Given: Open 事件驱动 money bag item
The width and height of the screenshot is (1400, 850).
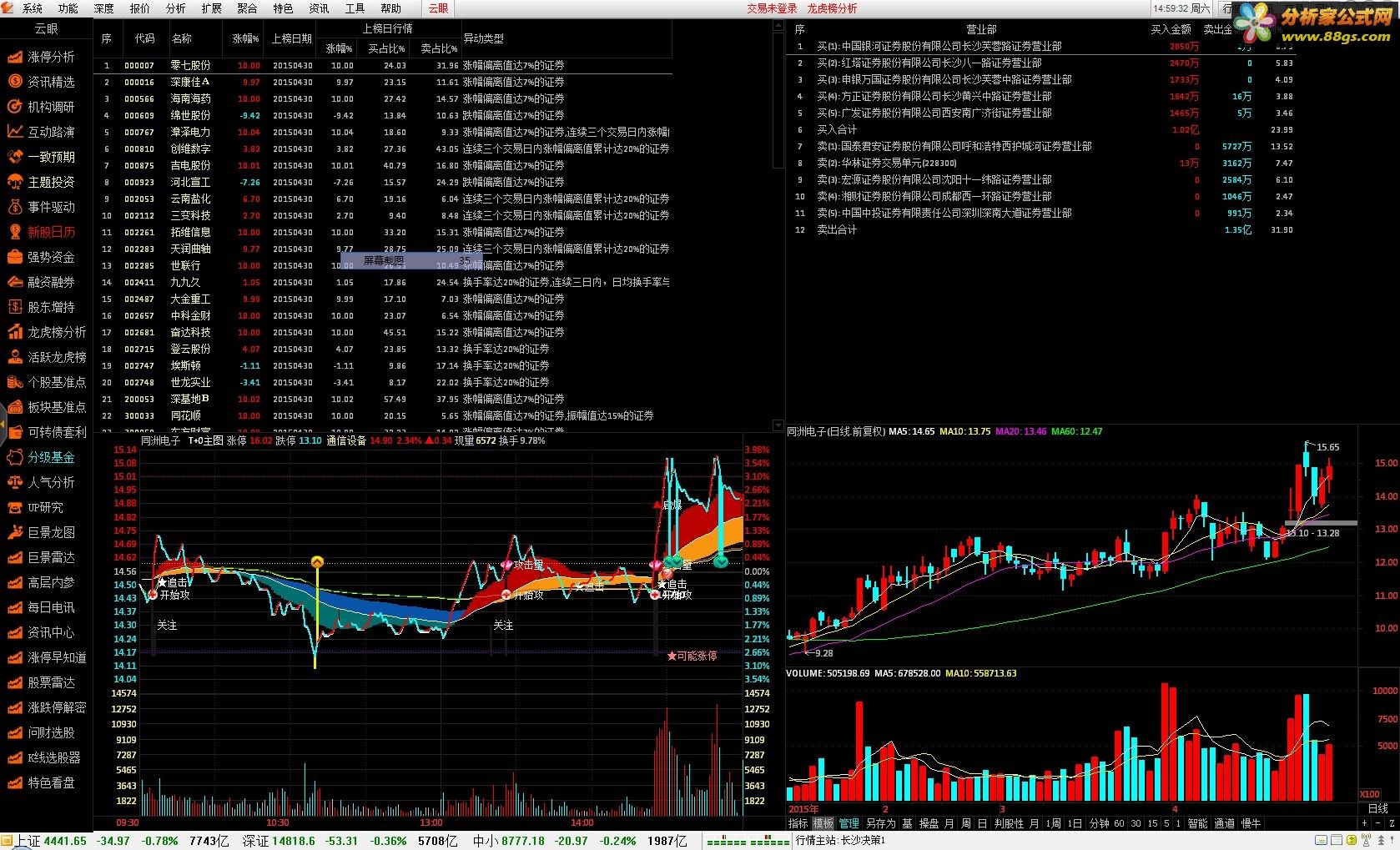Looking at the screenshot, I should tap(42, 207).
